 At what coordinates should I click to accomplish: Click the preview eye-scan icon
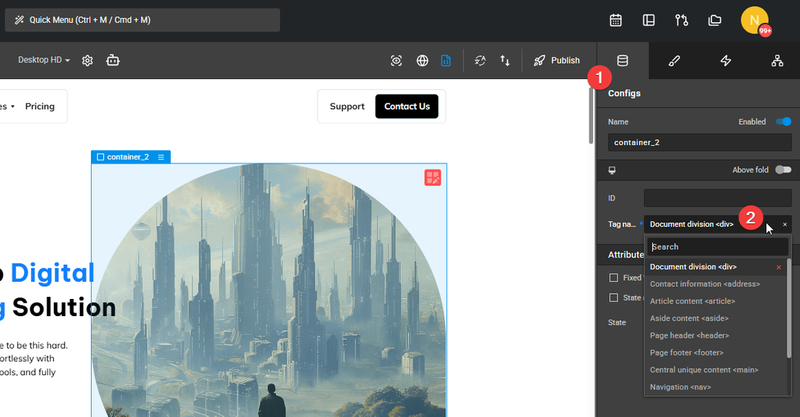(x=396, y=60)
